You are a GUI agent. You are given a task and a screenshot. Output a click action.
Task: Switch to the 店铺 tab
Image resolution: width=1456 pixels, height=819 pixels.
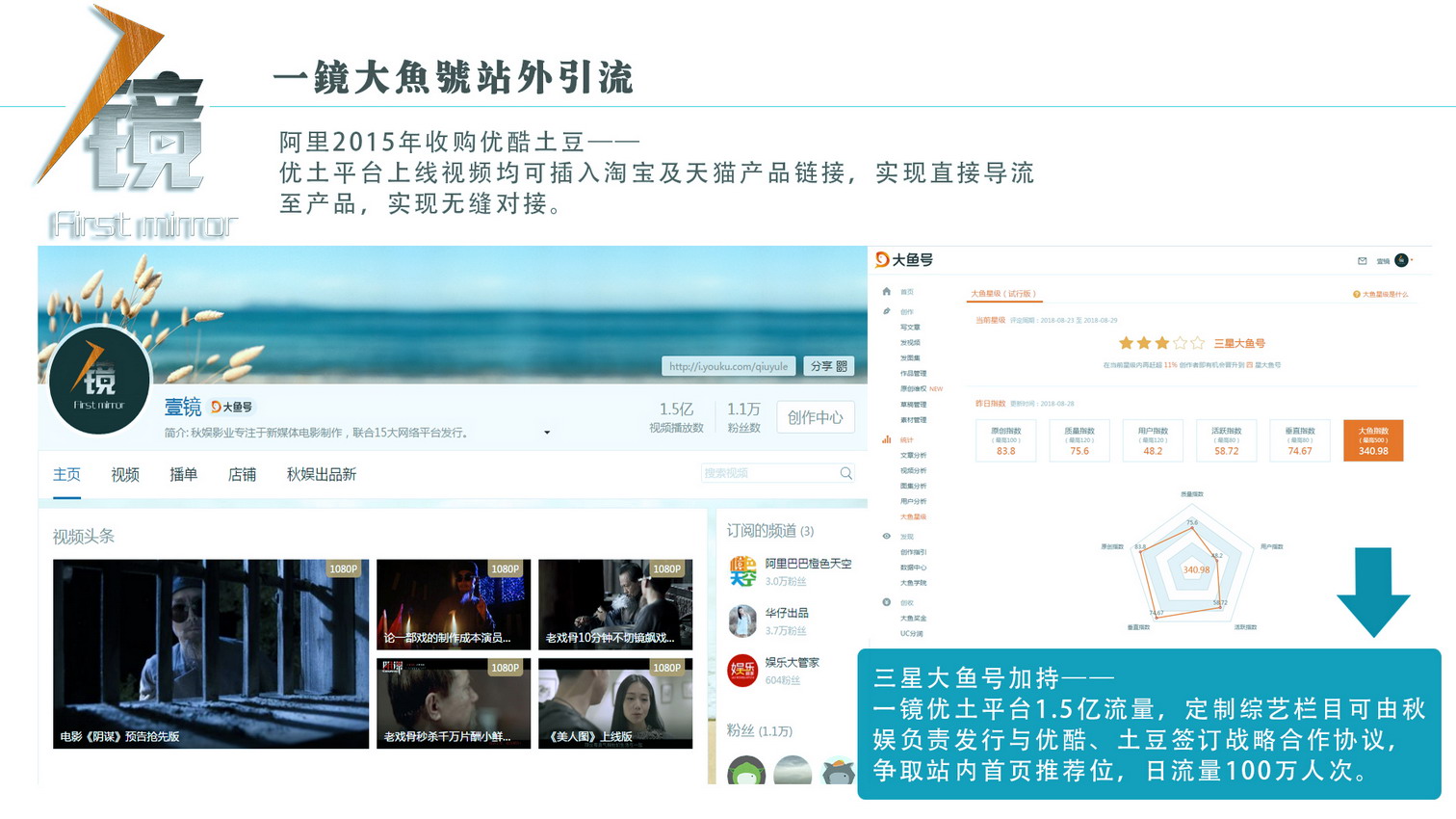242,474
